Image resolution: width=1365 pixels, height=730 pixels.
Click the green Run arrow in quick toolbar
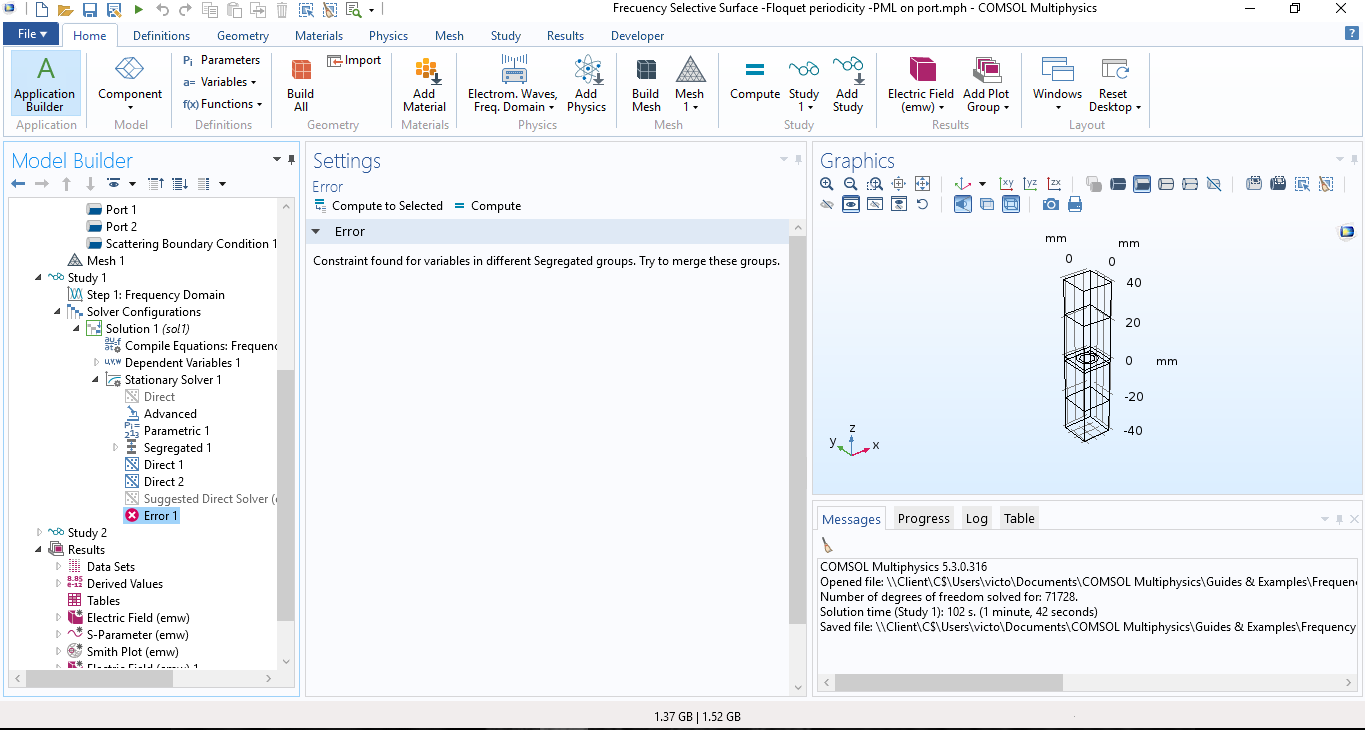click(139, 10)
